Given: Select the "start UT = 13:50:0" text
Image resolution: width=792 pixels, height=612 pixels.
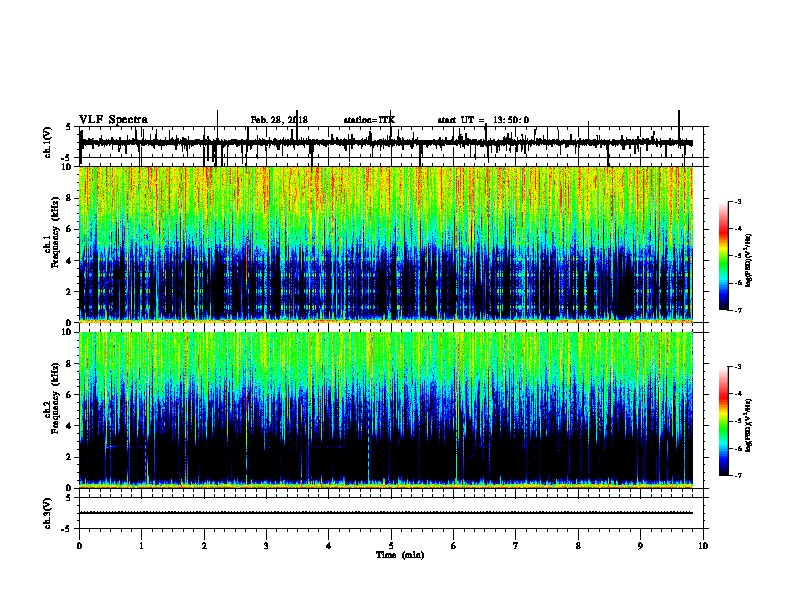Looking at the screenshot, I should [483, 120].
